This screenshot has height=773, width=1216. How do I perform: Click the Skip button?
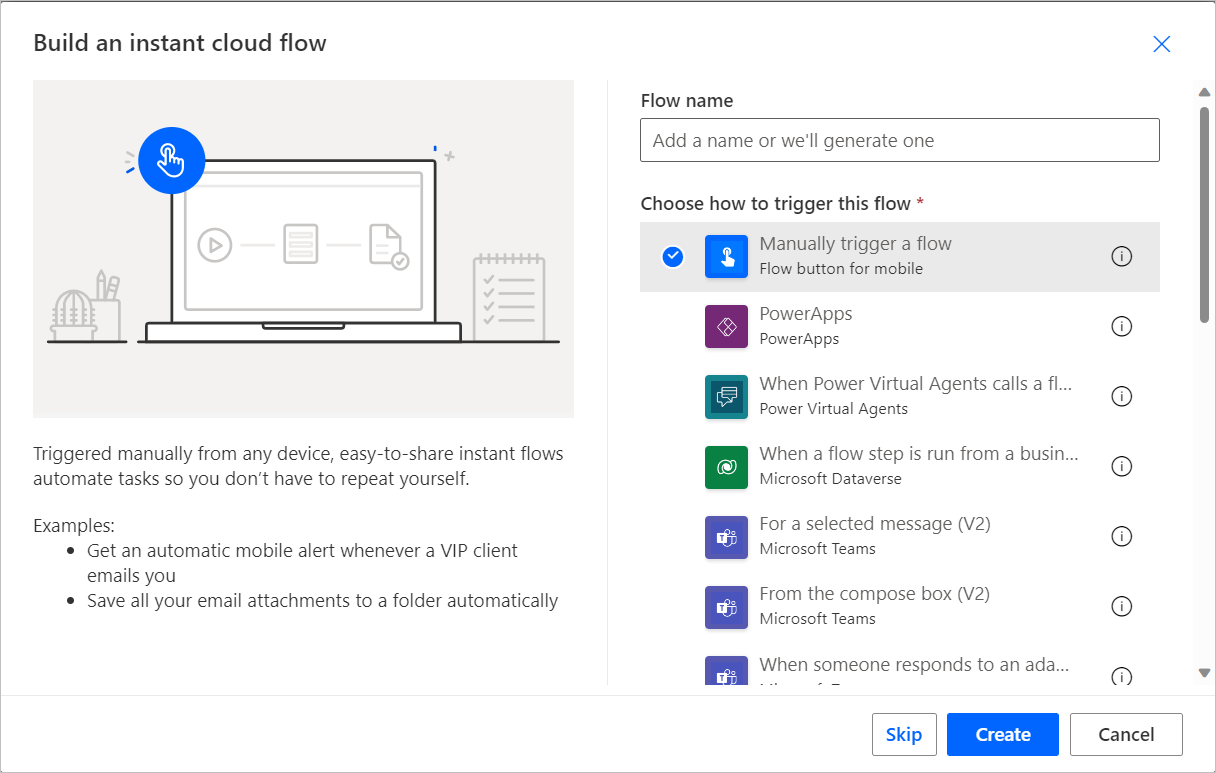click(904, 734)
